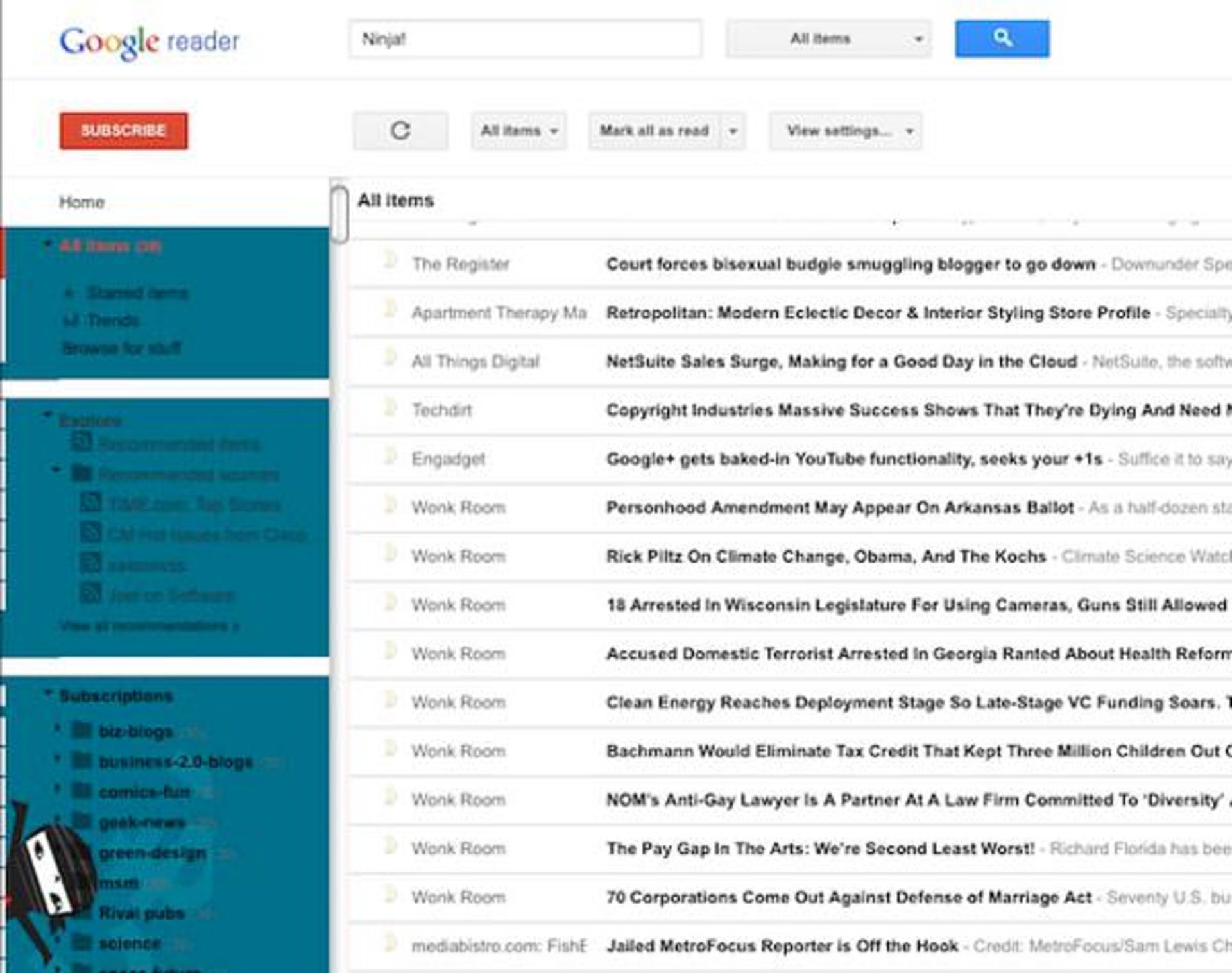
Task: Open the View all recommendations link
Action: pos(150,626)
